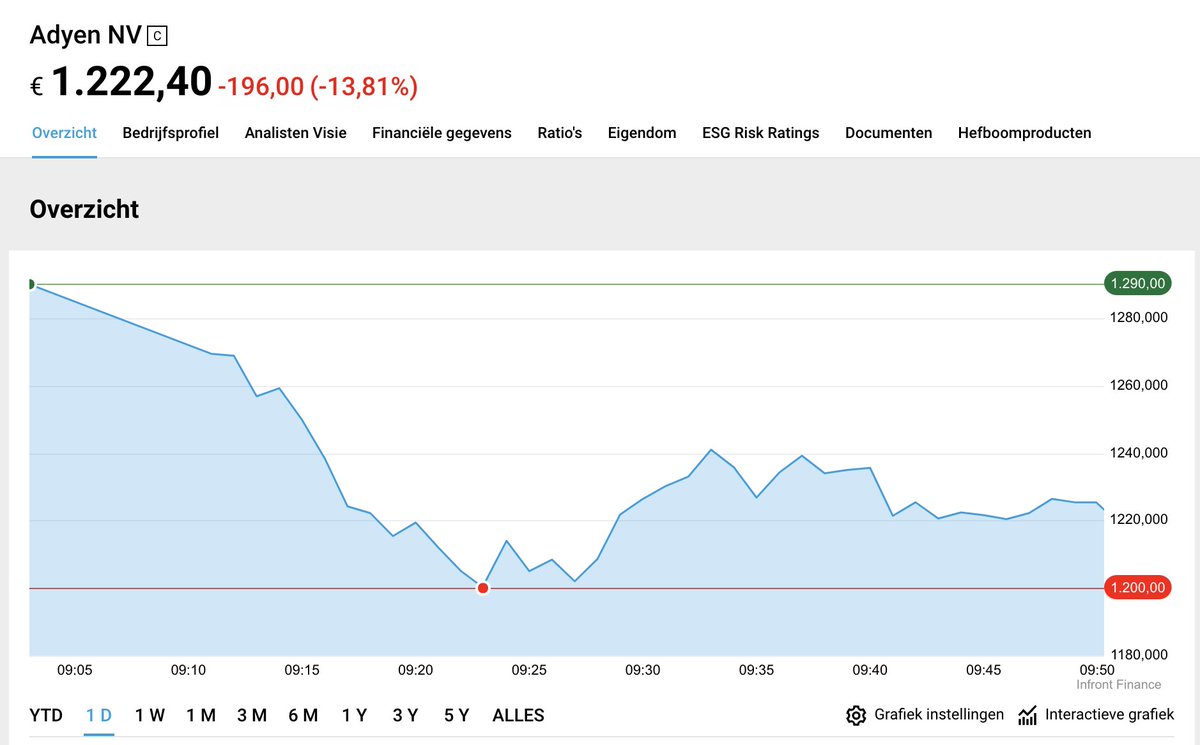Set the chart to 3 M
1200x745 pixels.
pos(252,715)
